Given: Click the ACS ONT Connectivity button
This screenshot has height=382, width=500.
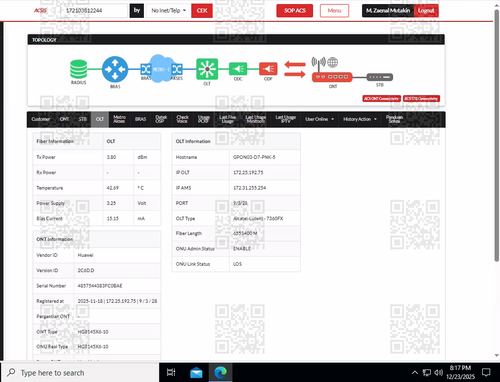Looking at the screenshot, I should [x=381, y=98].
